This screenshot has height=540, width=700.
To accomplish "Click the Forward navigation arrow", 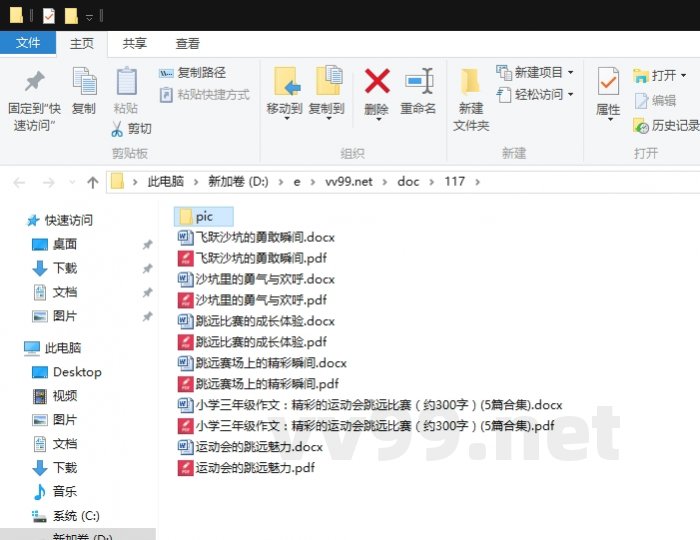I will (48, 182).
